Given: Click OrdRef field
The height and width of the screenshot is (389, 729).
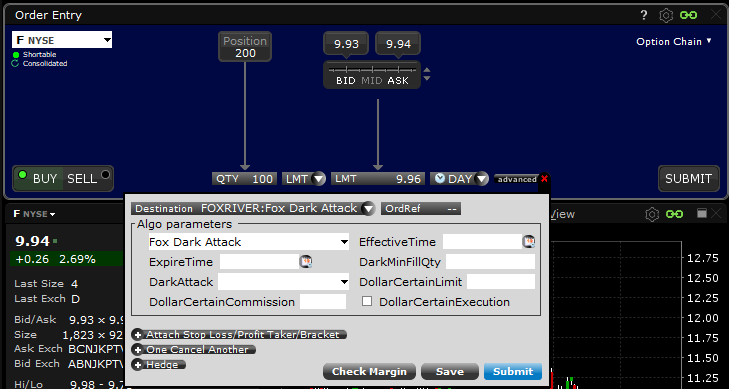Looking at the screenshot, I should (x=421, y=209).
